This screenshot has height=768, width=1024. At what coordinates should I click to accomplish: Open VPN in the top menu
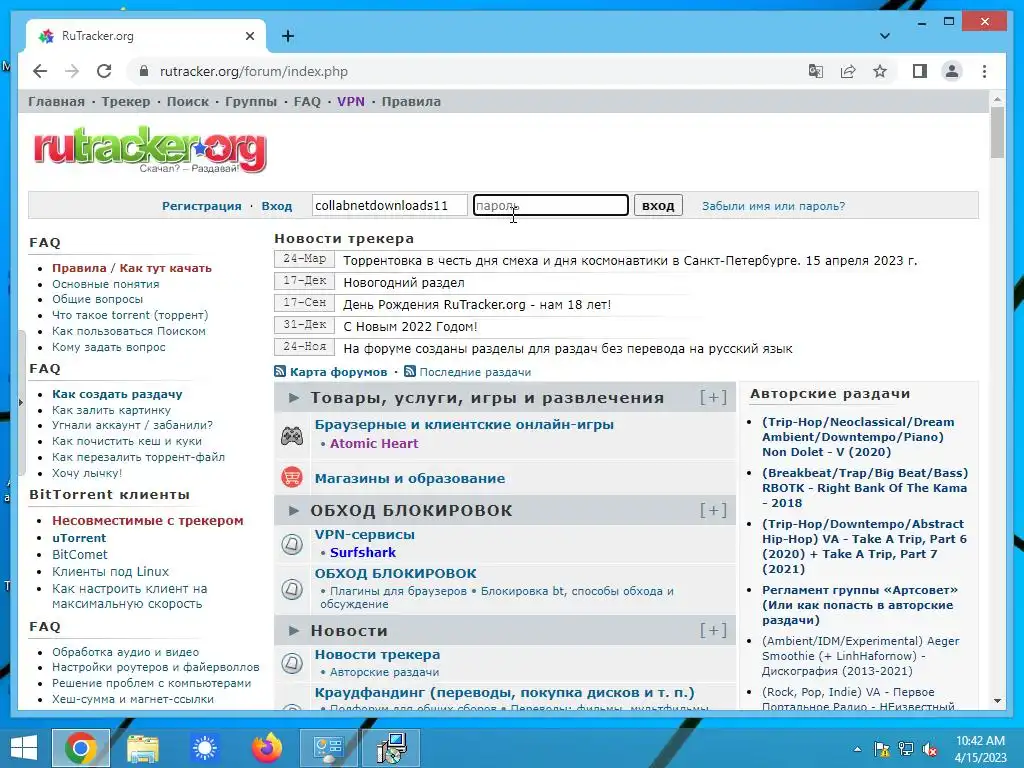click(x=351, y=101)
